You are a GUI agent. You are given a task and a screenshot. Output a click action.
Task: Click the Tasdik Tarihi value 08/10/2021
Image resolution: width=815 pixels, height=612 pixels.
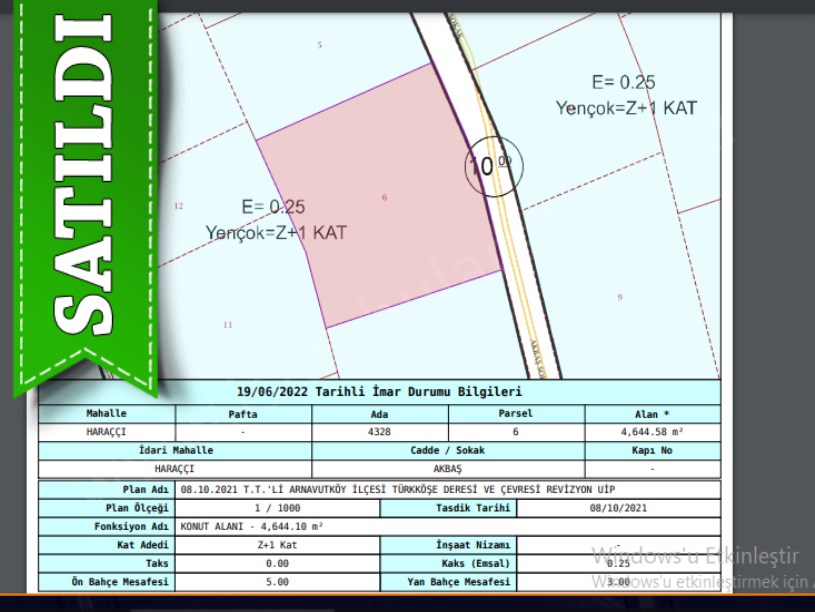tap(618, 508)
